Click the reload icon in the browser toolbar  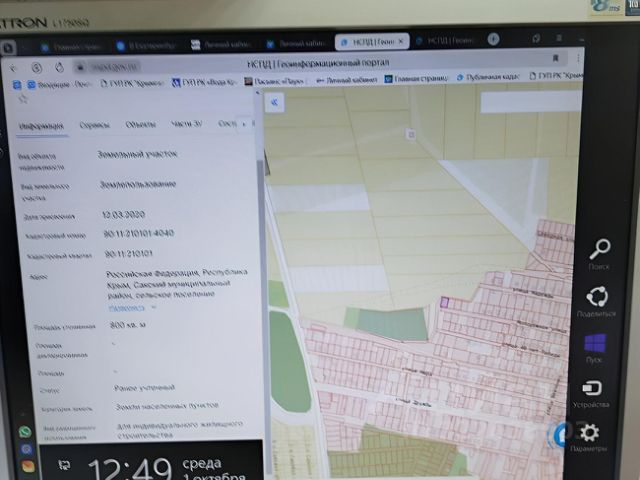coord(60,67)
